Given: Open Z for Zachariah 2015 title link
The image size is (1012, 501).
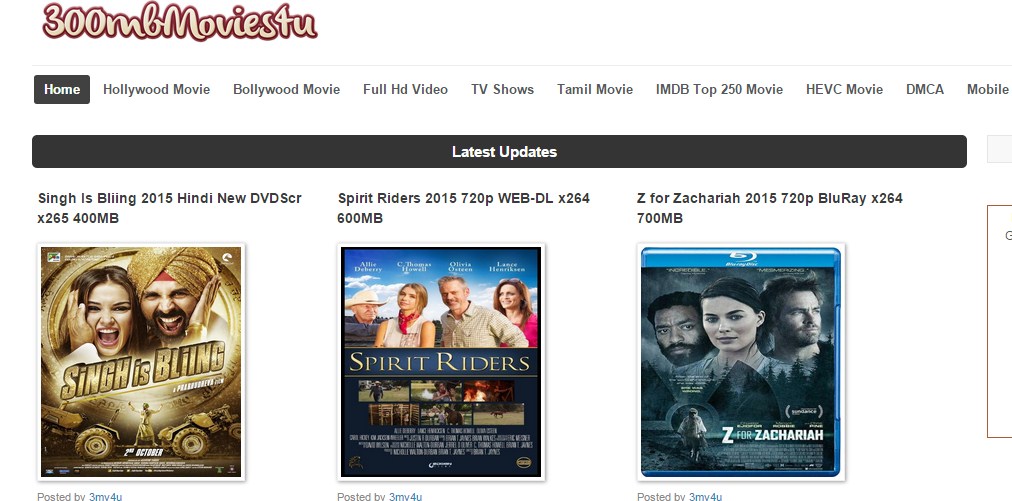Looking at the screenshot, I should (769, 208).
